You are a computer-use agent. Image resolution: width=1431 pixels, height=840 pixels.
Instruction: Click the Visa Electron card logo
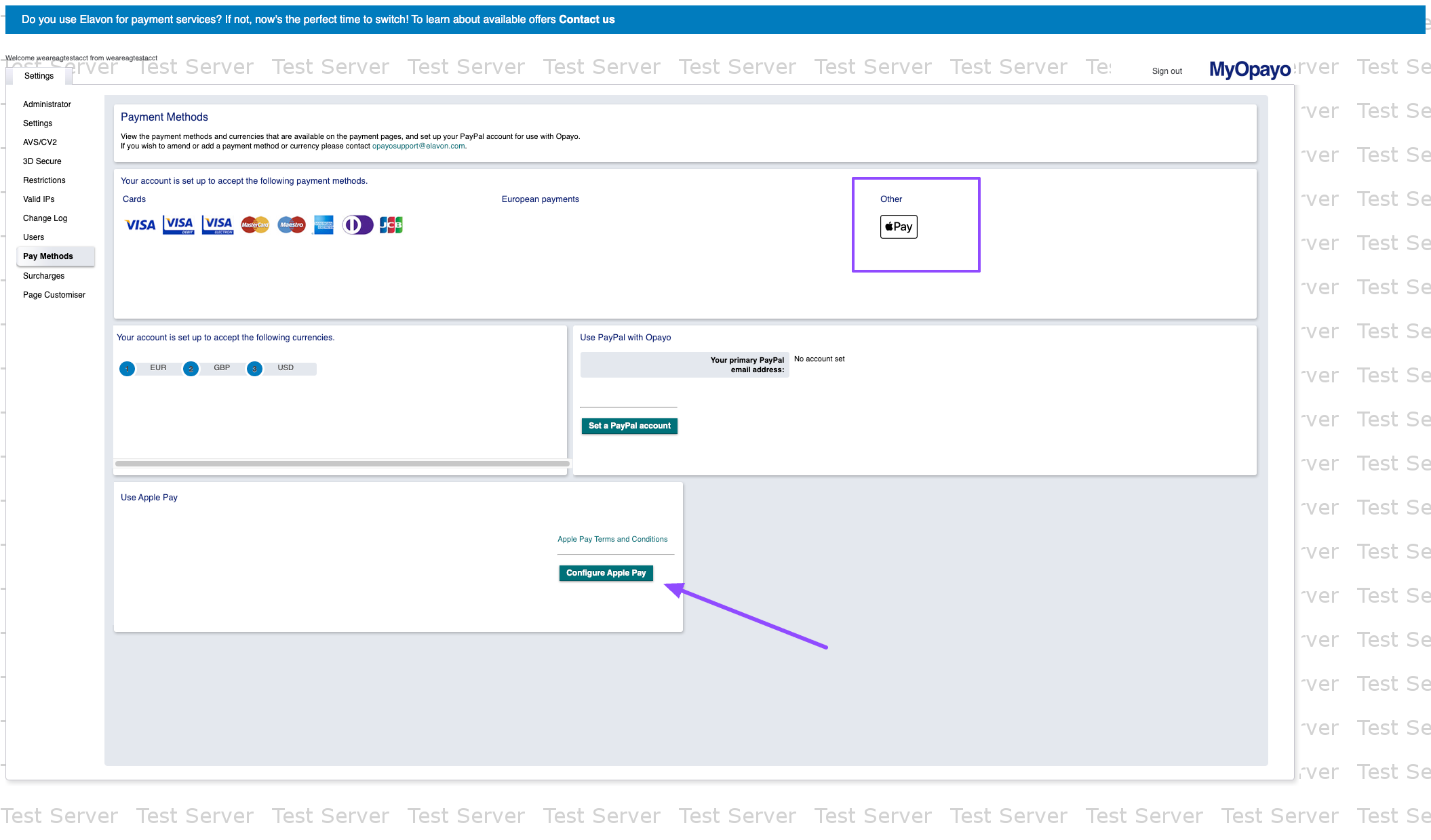pyautogui.click(x=218, y=225)
